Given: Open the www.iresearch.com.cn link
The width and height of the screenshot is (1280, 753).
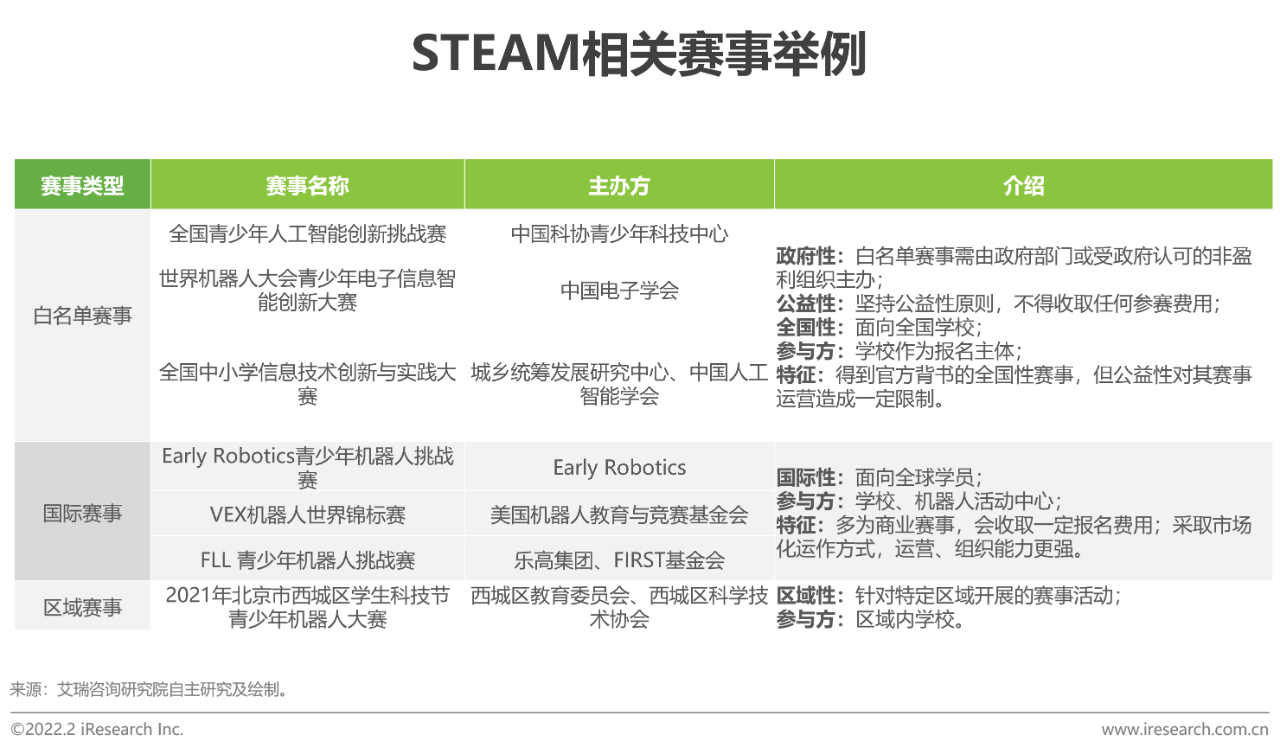Looking at the screenshot, I should point(1185,729).
